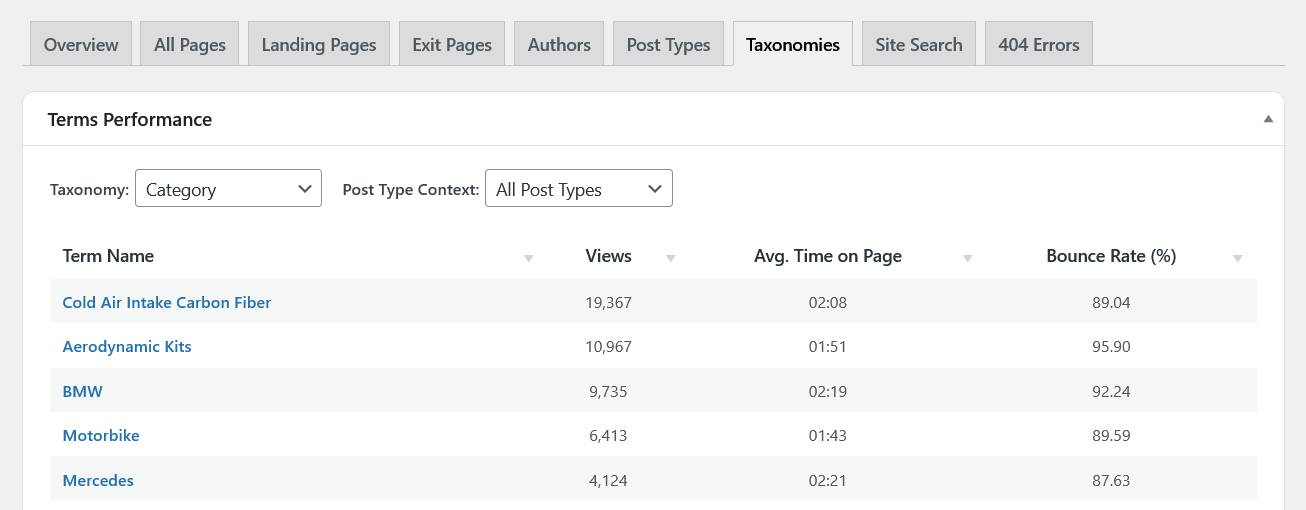1306x510 pixels.
Task: Click the Views column header
Action: tap(609, 256)
